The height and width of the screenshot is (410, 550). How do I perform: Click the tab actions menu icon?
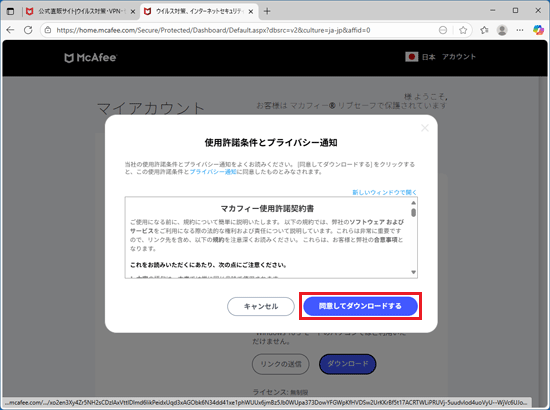(11, 11)
